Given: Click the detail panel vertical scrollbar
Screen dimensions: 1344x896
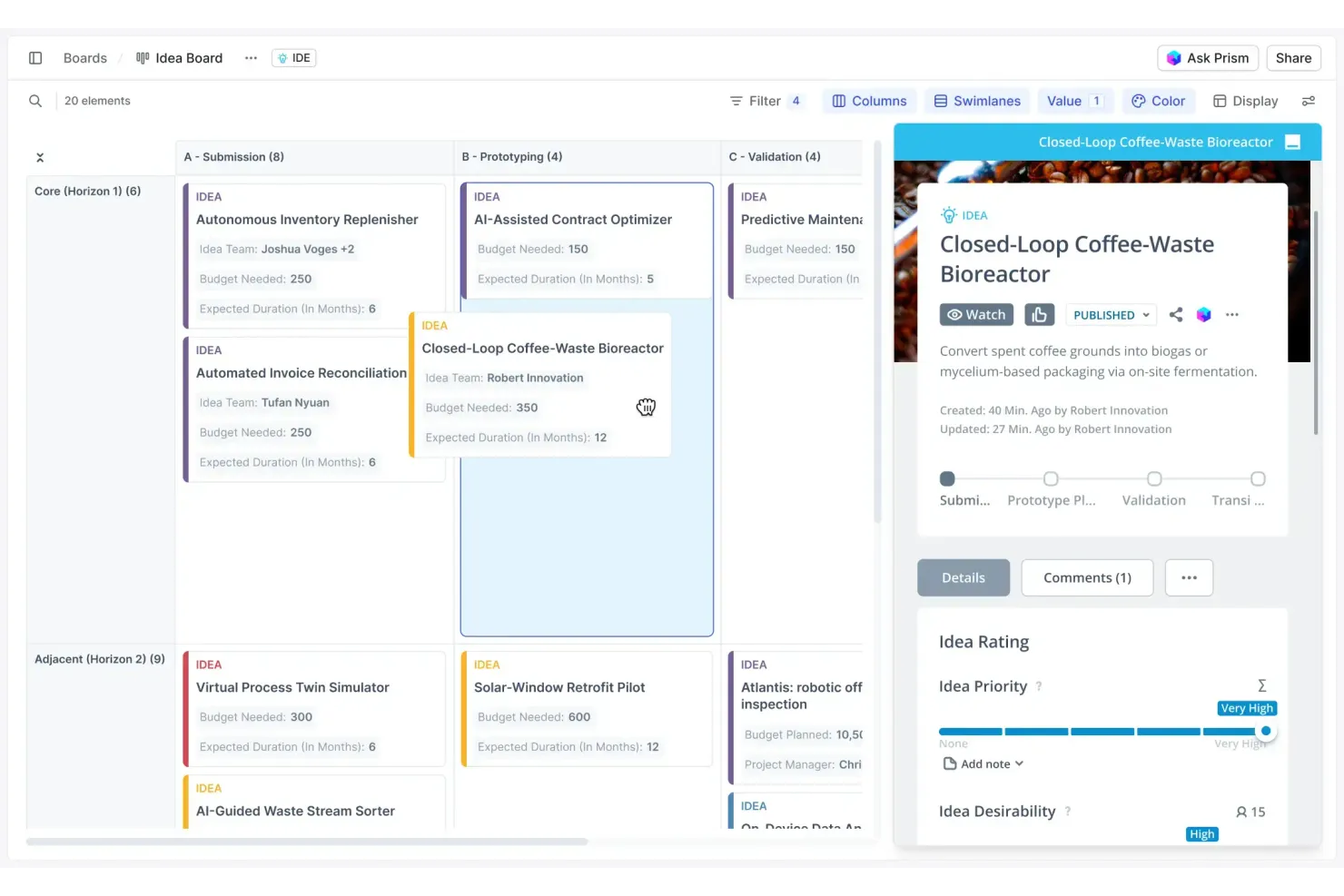Looking at the screenshot, I should pos(1316,322).
